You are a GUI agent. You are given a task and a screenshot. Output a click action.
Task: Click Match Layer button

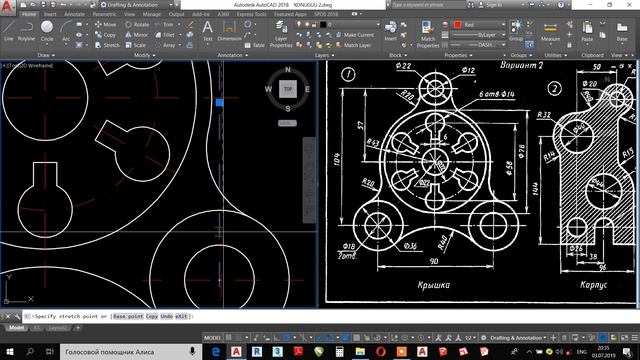353,45
